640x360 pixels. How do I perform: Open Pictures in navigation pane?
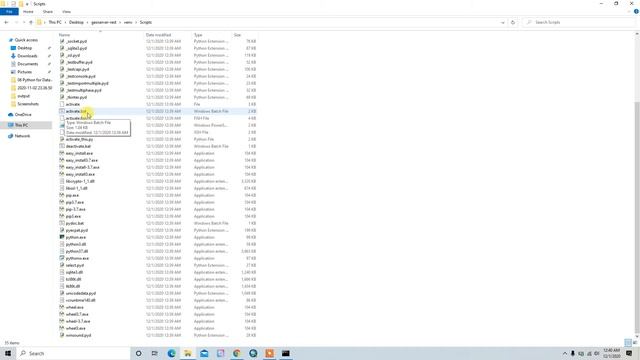pyautogui.click(x=24, y=72)
